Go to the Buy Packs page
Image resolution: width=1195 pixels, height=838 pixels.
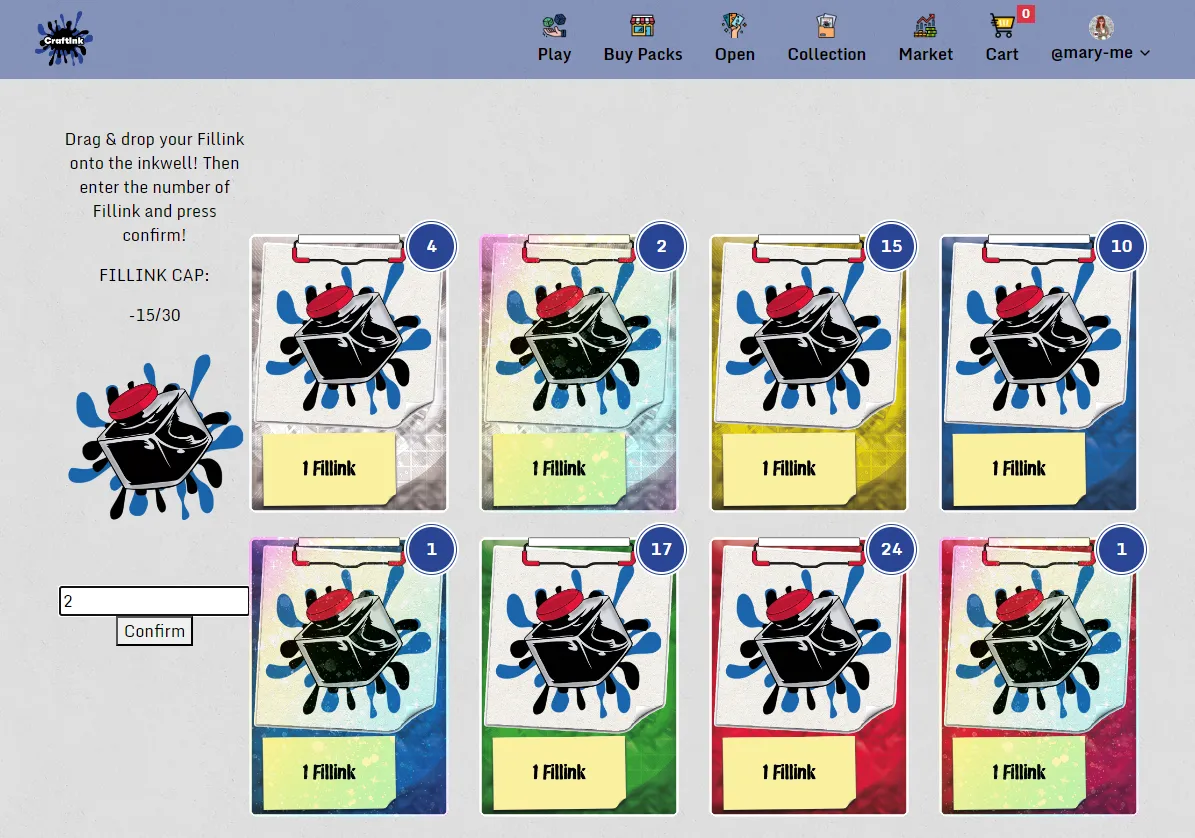642,54
